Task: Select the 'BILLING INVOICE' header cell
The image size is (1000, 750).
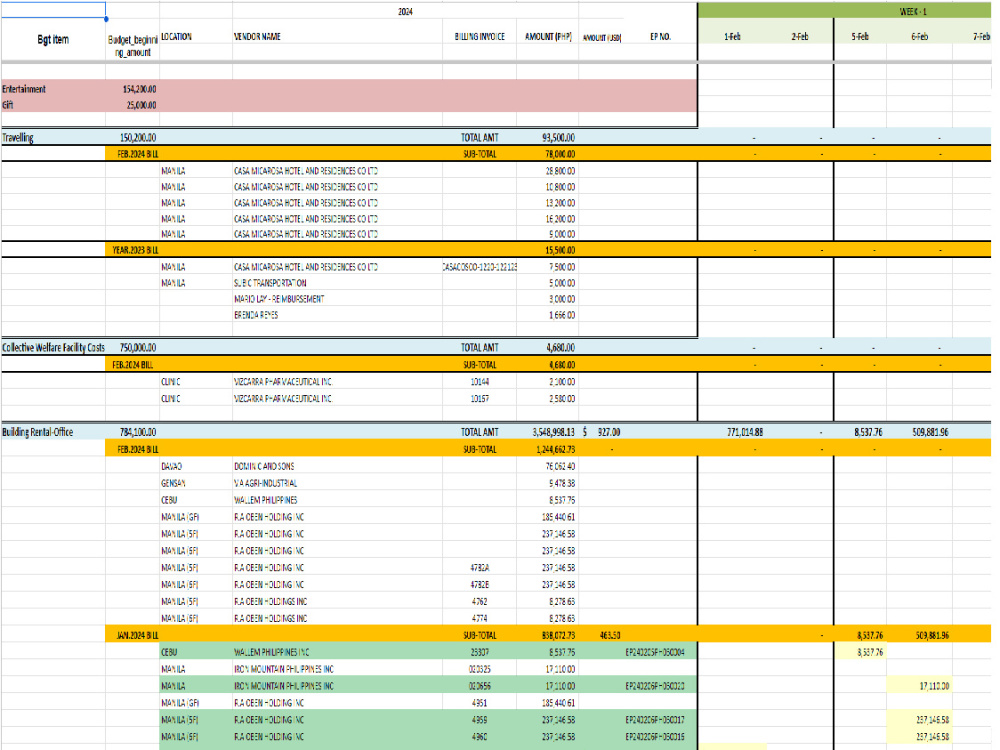Action: click(480, 37)
